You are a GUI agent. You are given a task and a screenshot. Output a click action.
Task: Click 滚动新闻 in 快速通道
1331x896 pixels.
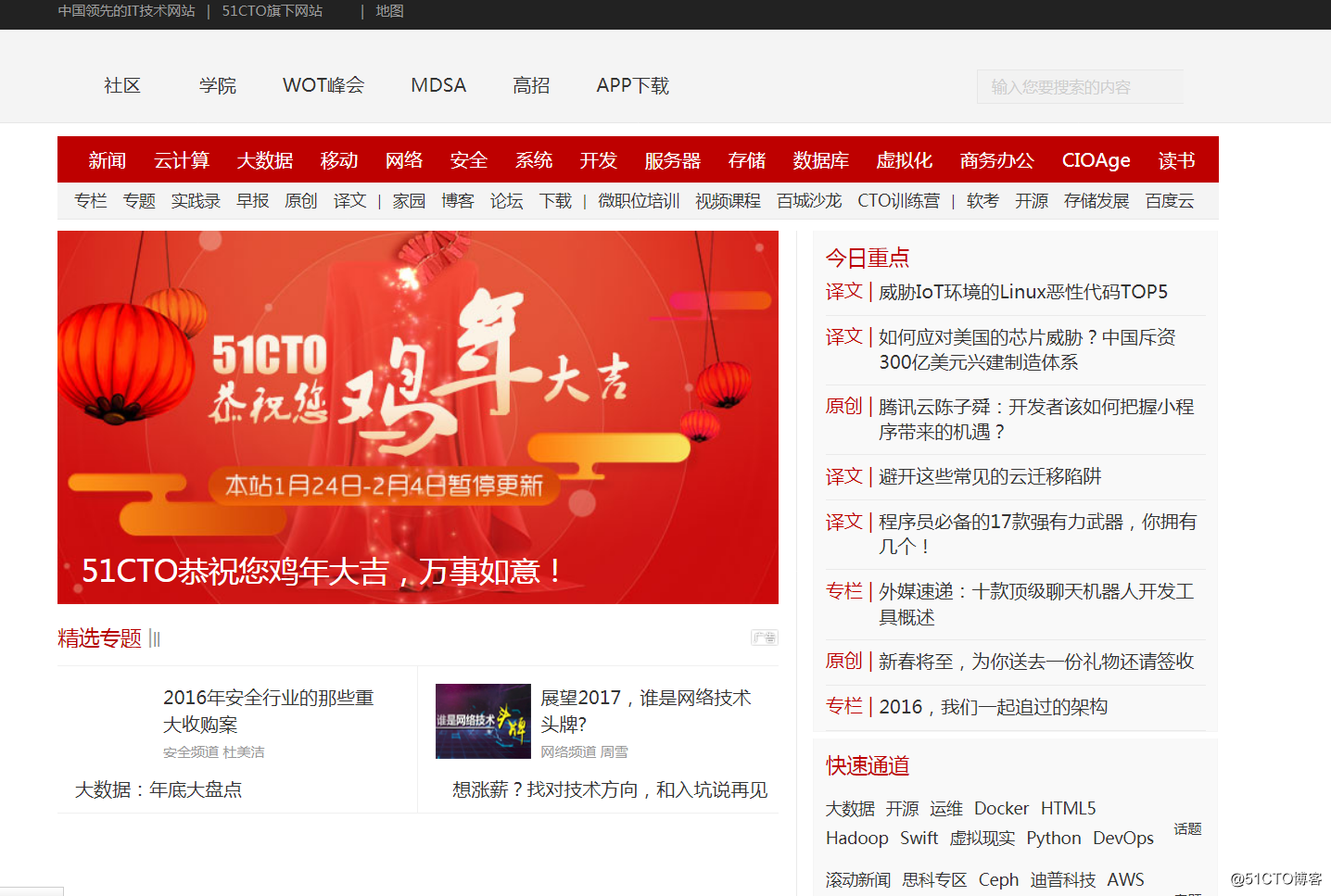[858, 880]
